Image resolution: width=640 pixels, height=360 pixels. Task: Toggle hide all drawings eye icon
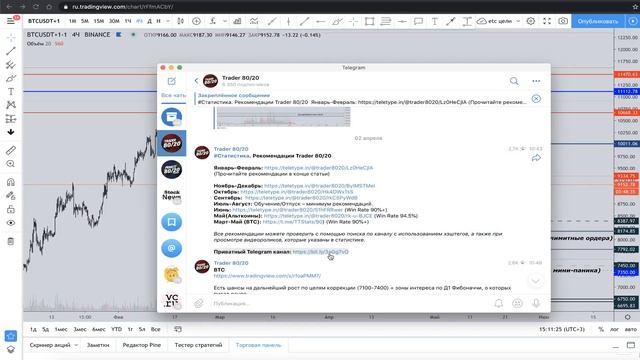[x=11, y=223]
